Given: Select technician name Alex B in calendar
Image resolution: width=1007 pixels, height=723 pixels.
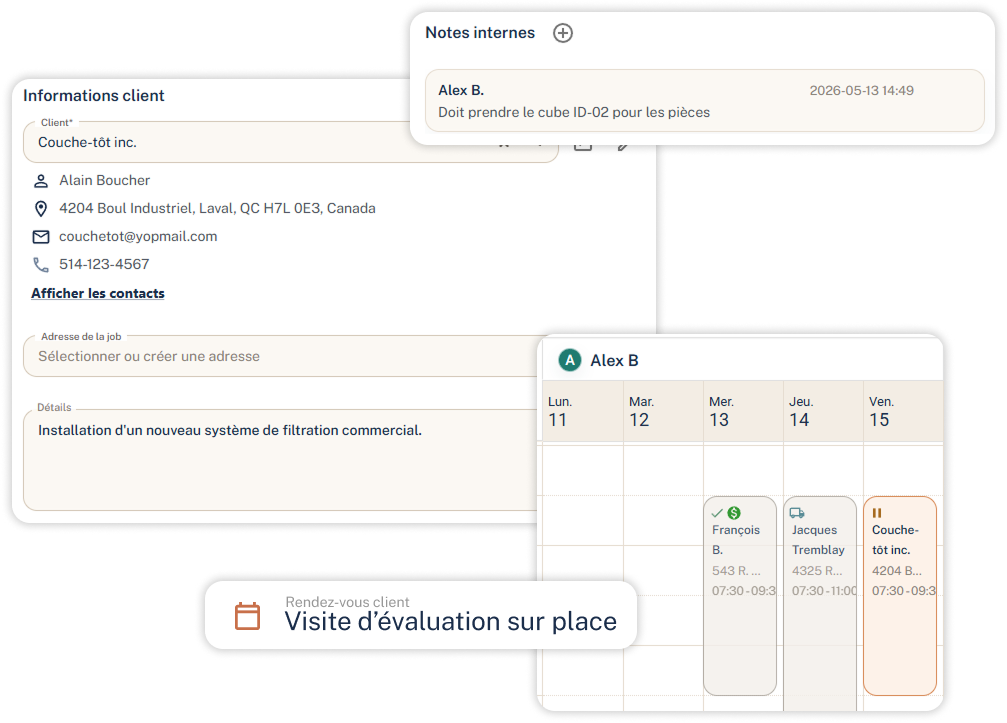Looking at the screenshot, I should [614, 361].
